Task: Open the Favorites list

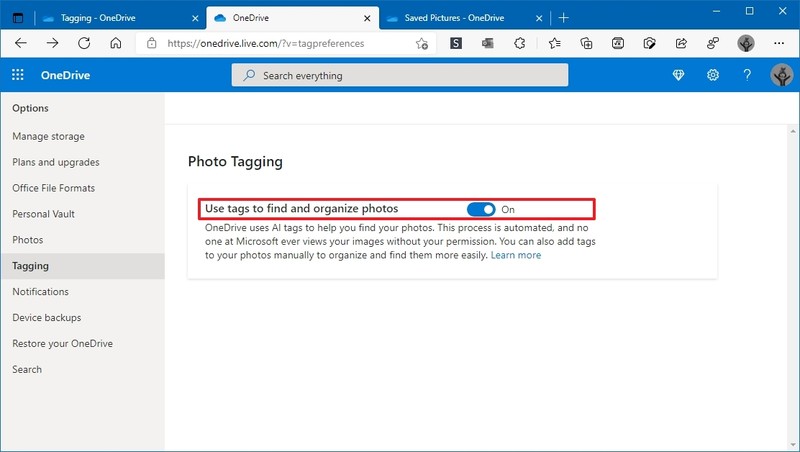Action: (555, 43)
